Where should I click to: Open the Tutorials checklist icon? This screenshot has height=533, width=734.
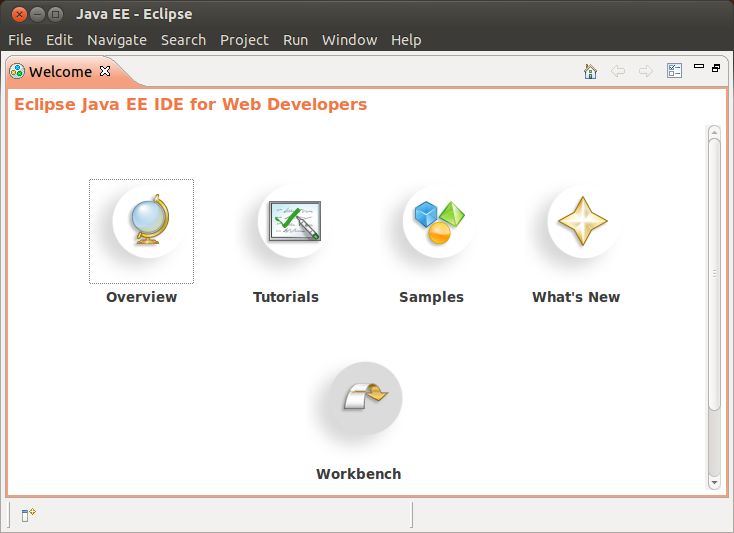[x=294, y=221]
